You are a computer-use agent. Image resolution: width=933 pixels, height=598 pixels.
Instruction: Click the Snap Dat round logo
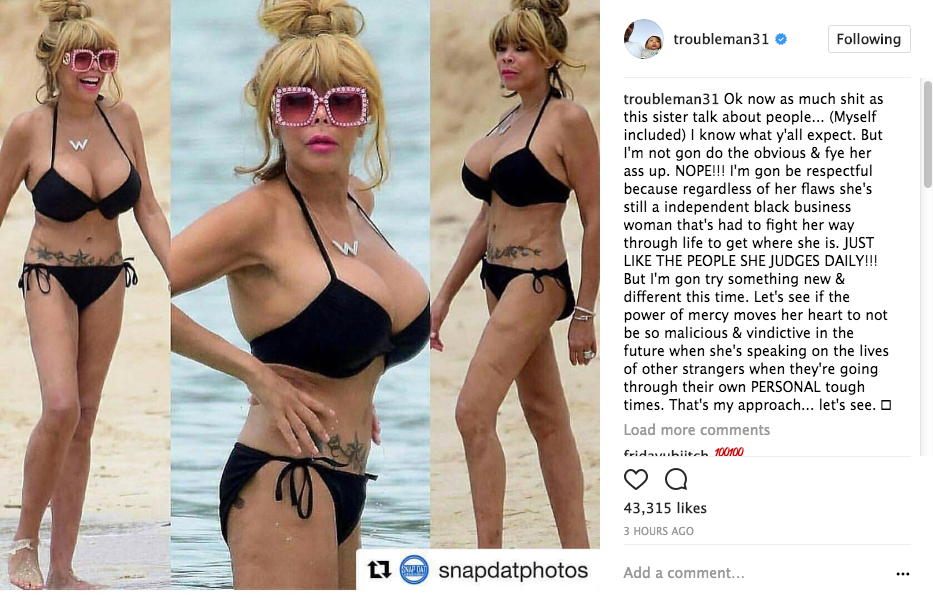[x=414, y=570]
